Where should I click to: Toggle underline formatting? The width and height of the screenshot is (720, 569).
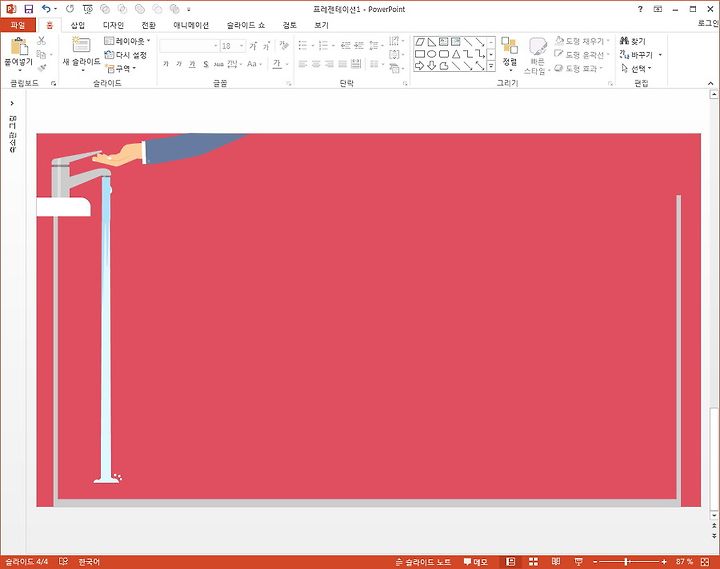192,64
